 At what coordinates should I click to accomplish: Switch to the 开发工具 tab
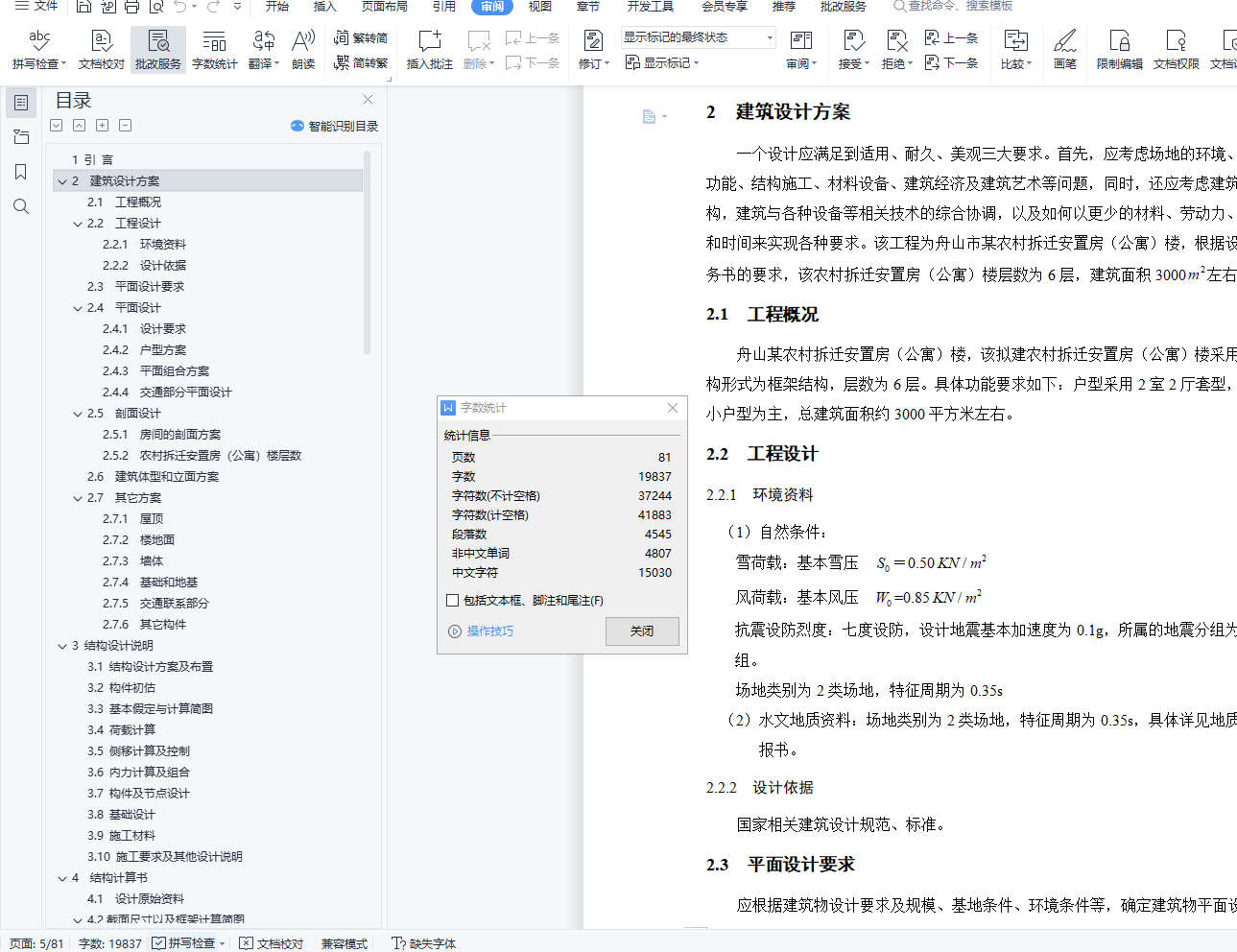point(651,6)
